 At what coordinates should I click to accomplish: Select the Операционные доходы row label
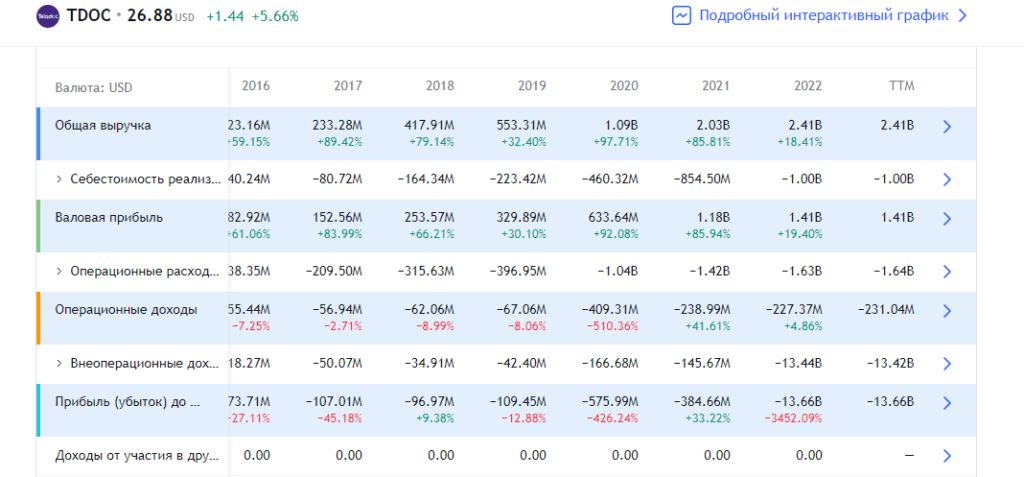[x=126, y=310]
